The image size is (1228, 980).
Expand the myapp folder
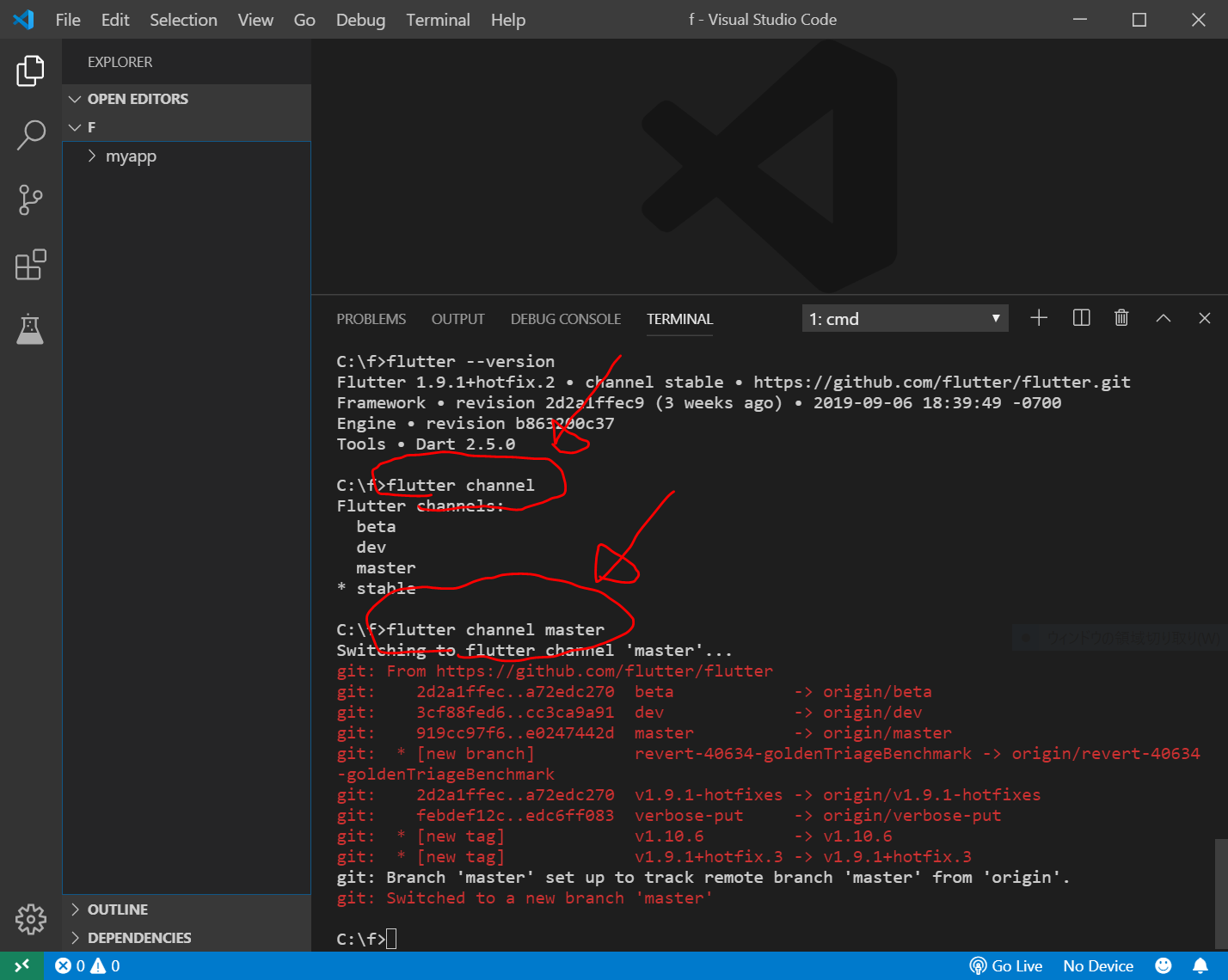coord(131,156)
